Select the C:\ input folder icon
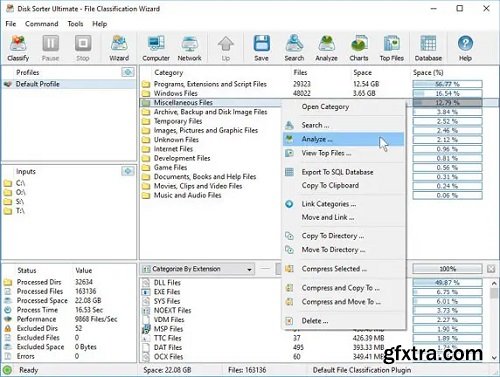This screenshot has height=377, width=500. click(8, 183)
